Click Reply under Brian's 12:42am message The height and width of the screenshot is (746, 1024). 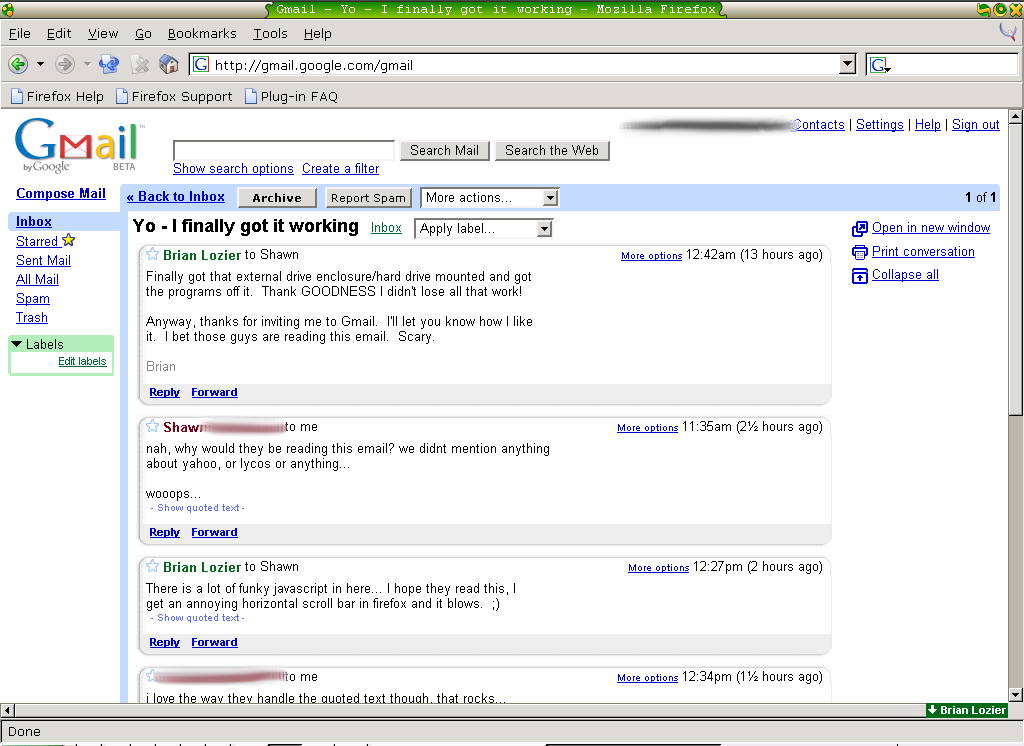coord(165,392)
